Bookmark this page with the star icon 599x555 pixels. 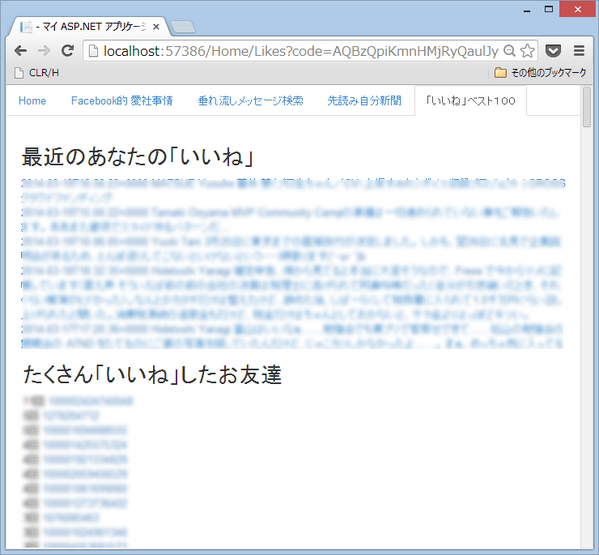click(x=528, y=51)
